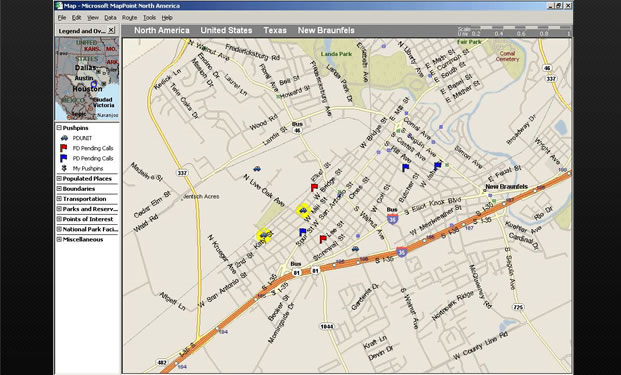Image resolution: width=621 pixels, height=375 pixels.
Task: Select the police car pushpin near N Live Oak Ave
Action: 257,169
